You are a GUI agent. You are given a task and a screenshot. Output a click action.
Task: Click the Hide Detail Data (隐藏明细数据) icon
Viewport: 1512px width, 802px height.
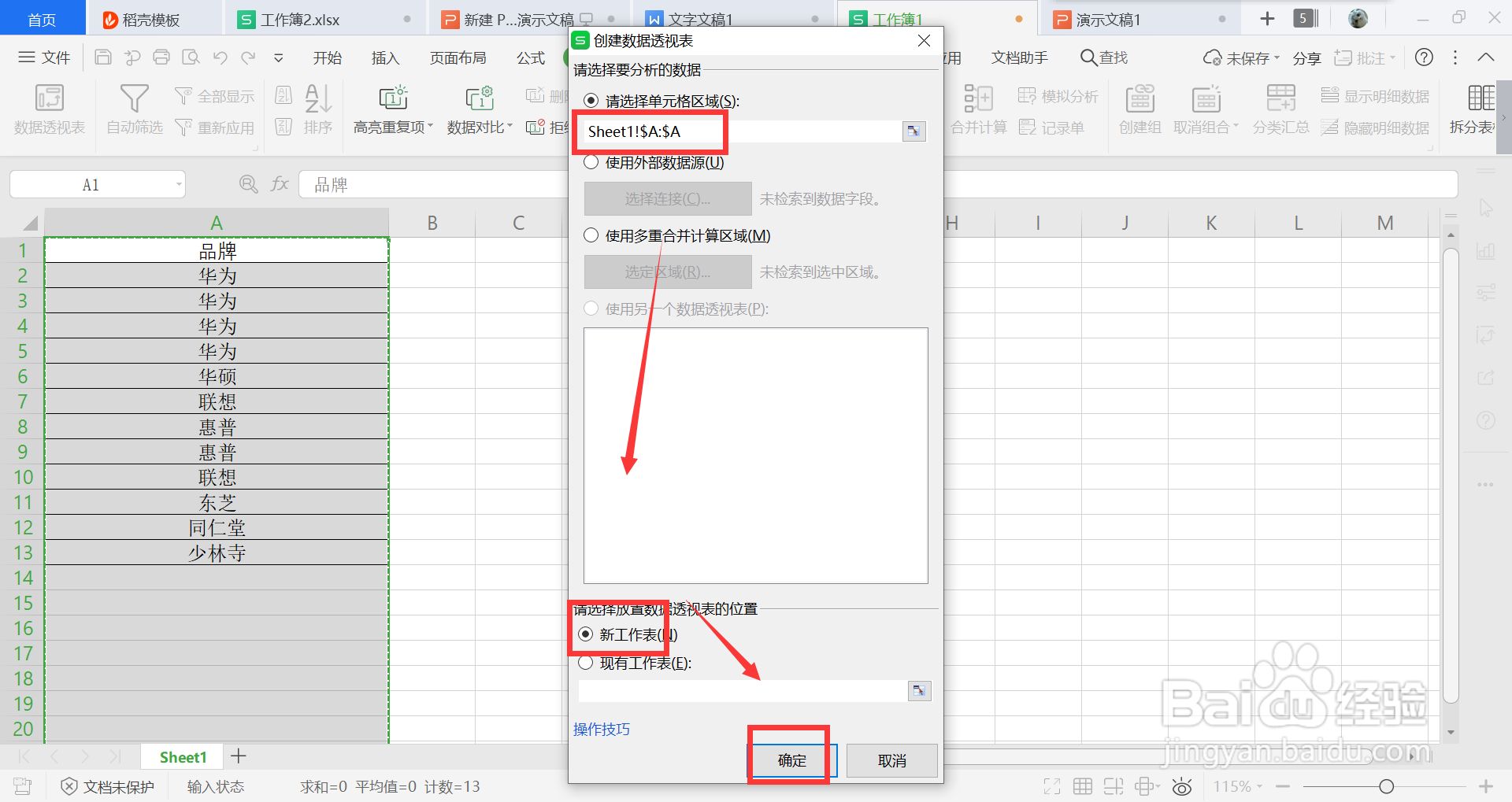pos(1329,128)
